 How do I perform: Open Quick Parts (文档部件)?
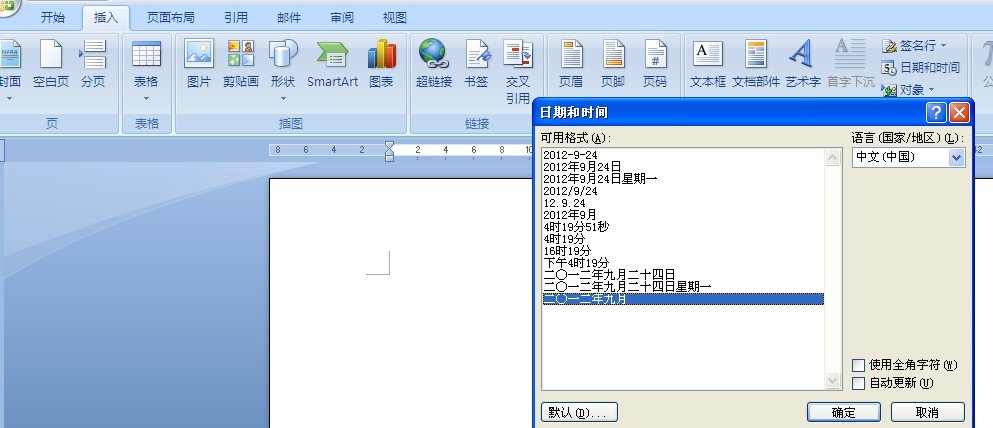(756, 63)
